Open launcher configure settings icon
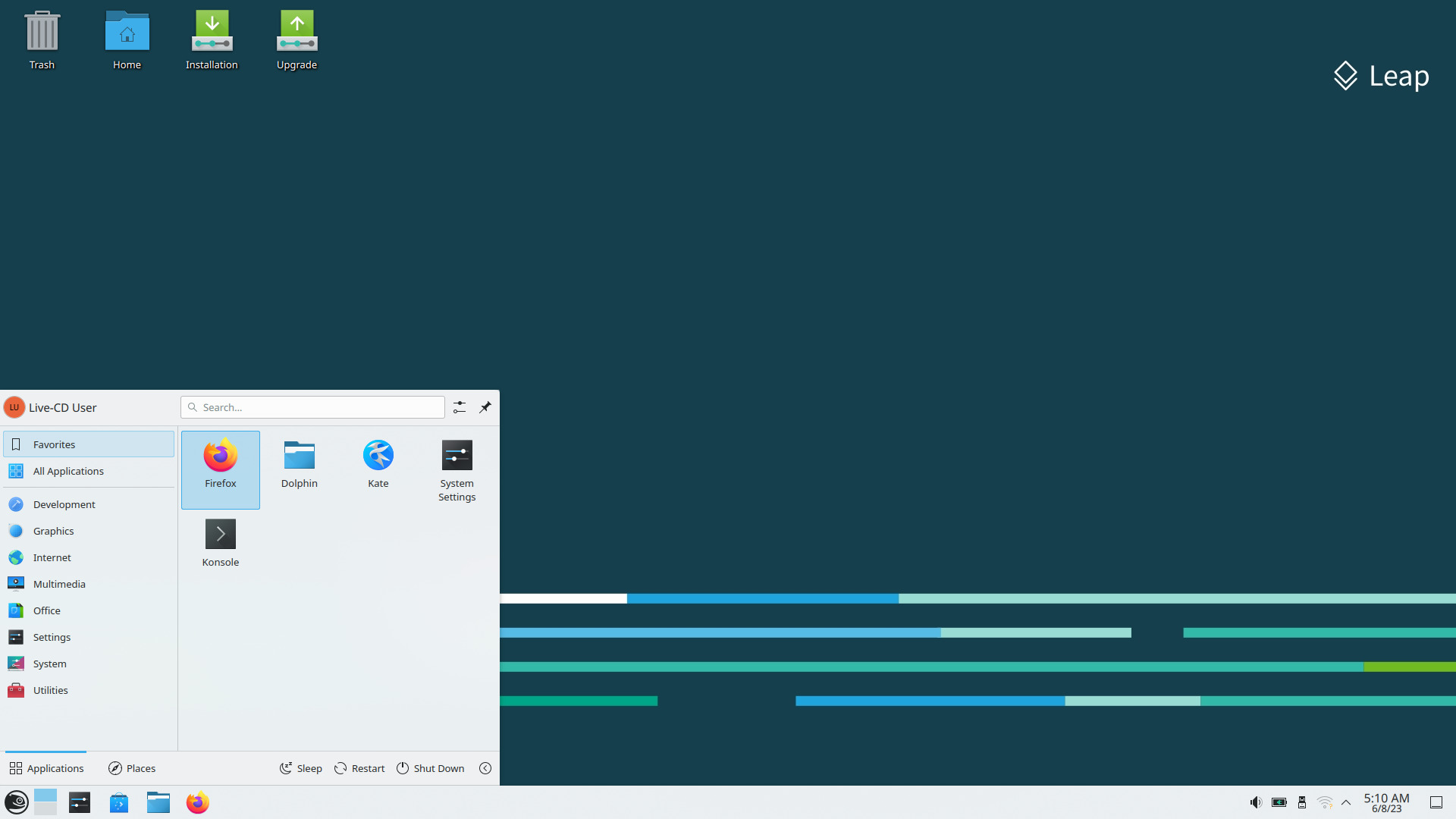 coord(460,407)
